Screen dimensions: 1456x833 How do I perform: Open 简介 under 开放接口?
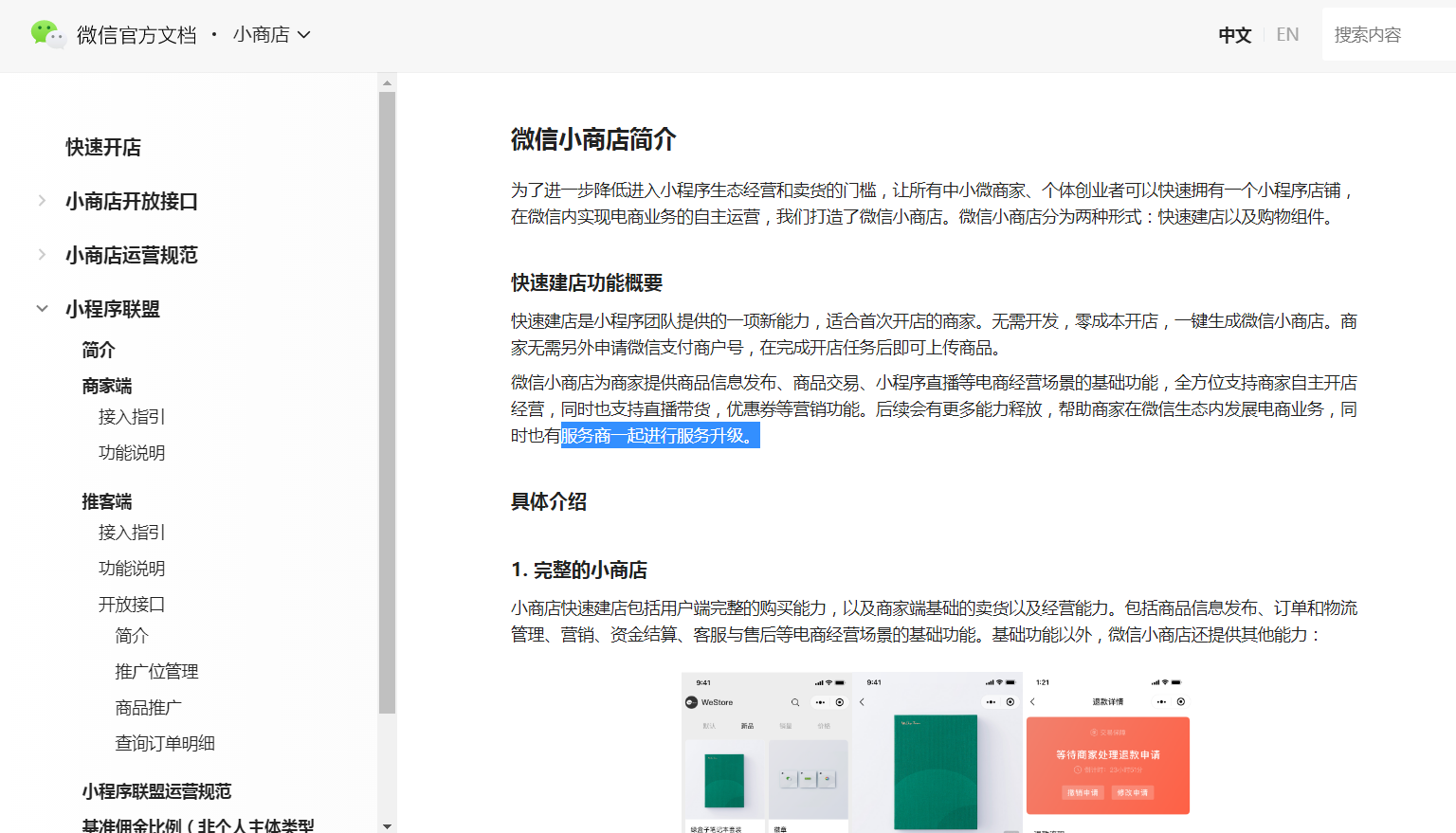tap(132, 635)
